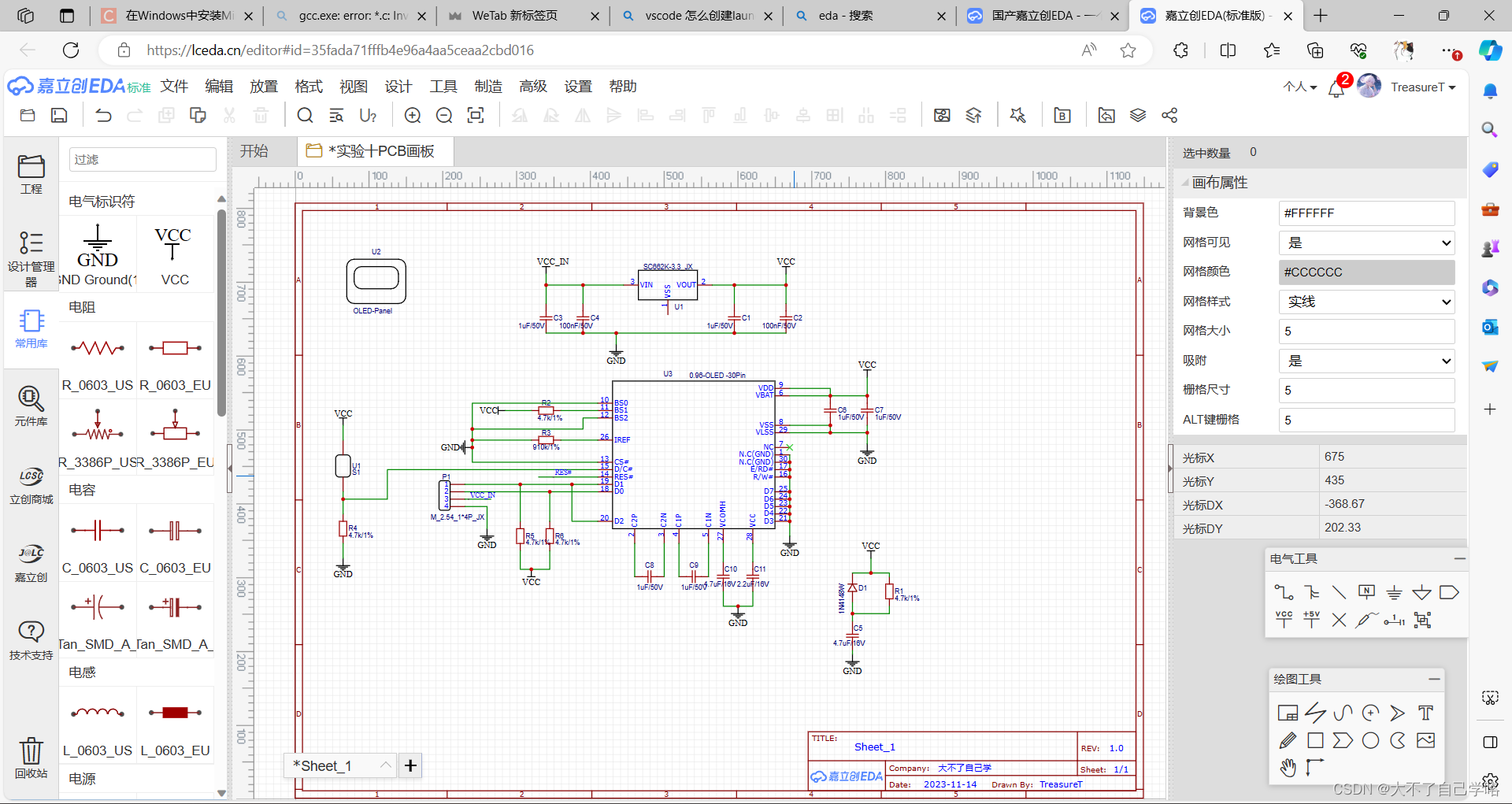Image resolution: width=1512 pixels, height=804 pixels.
Task: Open the 放置 menu
Action: pos(264,87)
